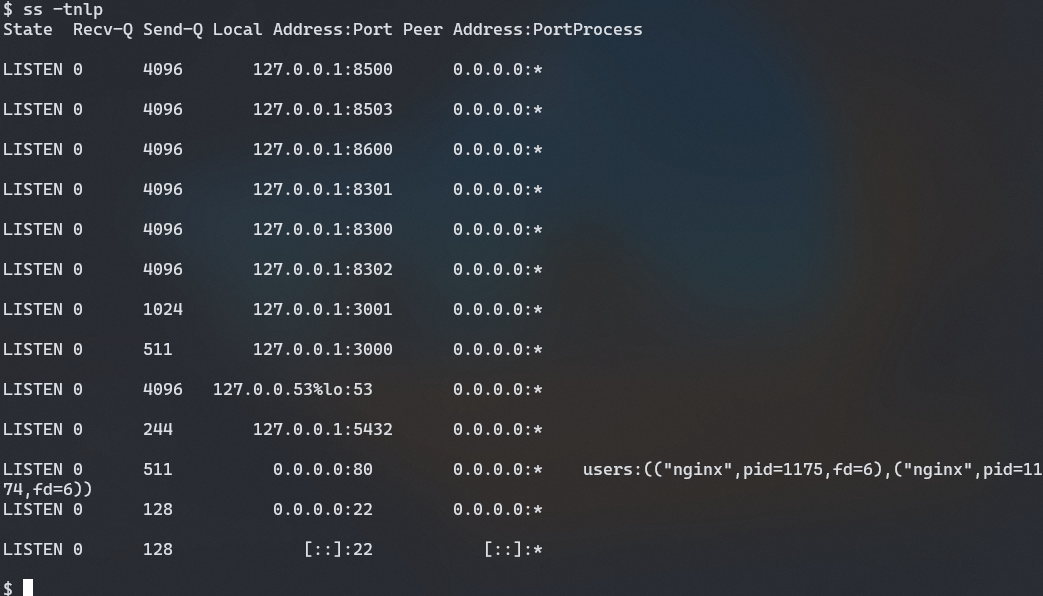Click the 'Send-Q' column header
Screen dimensions: 1043x596
[x=172, y=29]
